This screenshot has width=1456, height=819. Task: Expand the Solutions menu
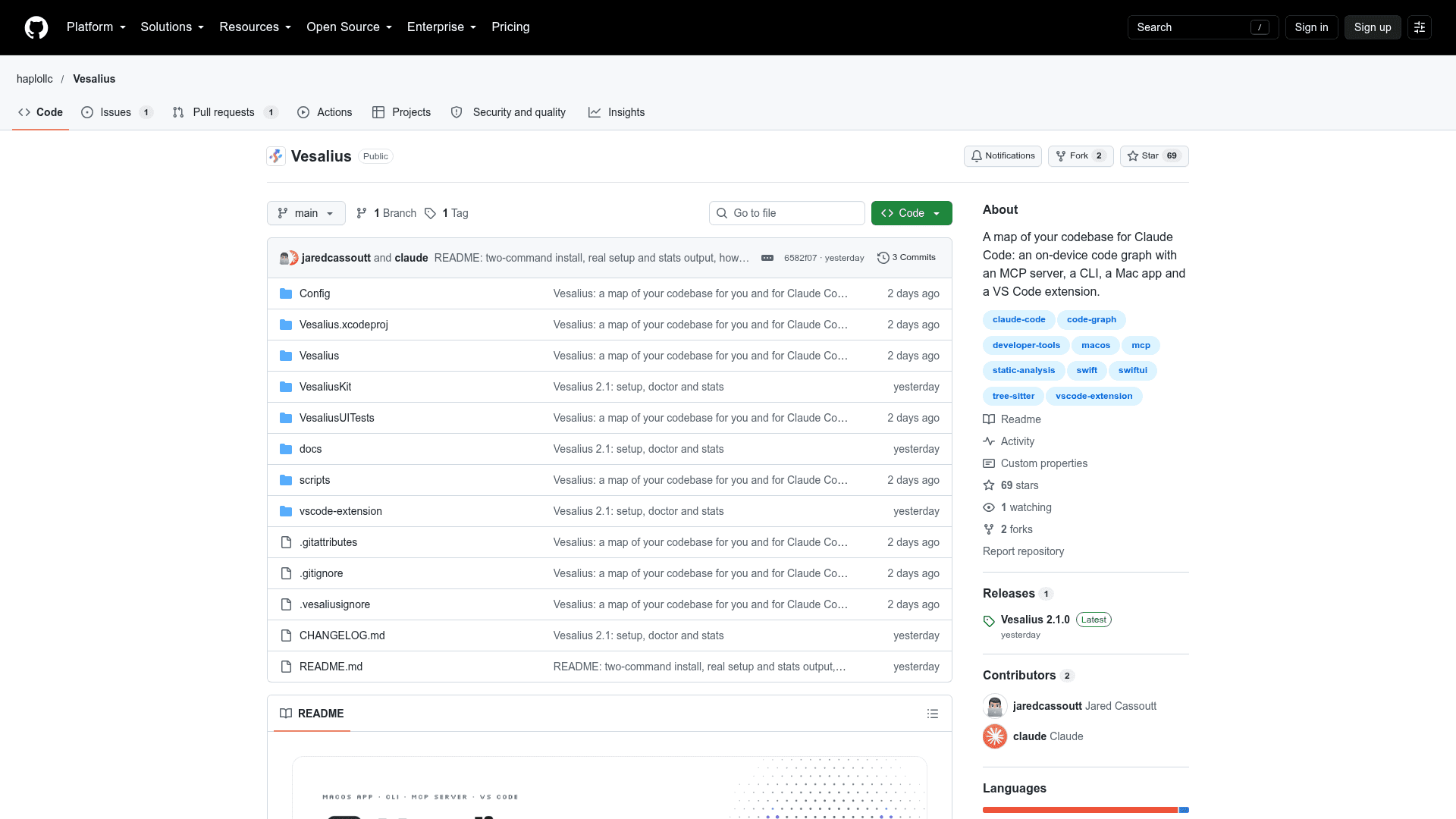[172, 27]
